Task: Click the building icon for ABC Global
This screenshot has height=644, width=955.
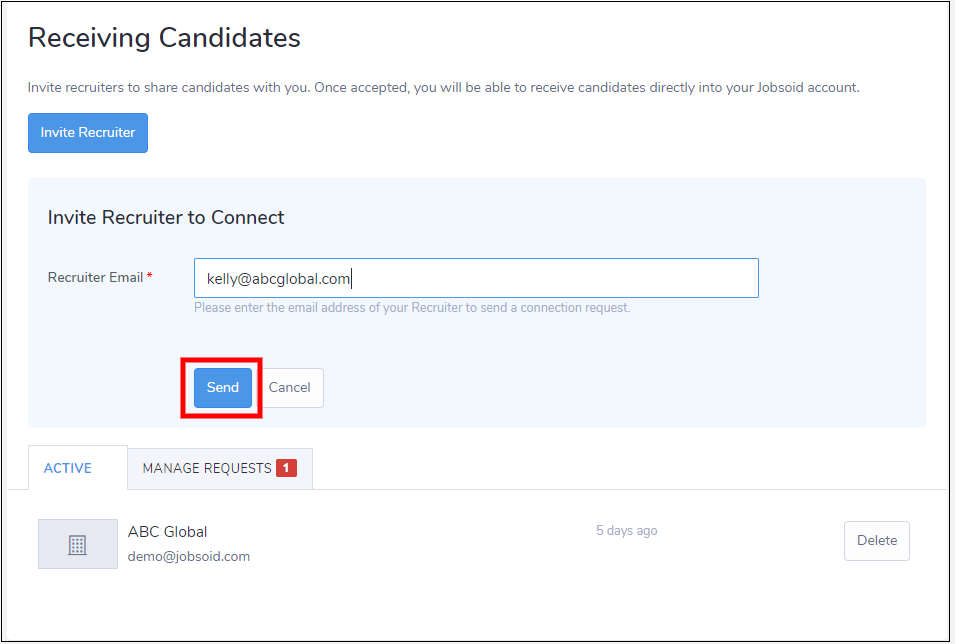Action: pos(77,545)
